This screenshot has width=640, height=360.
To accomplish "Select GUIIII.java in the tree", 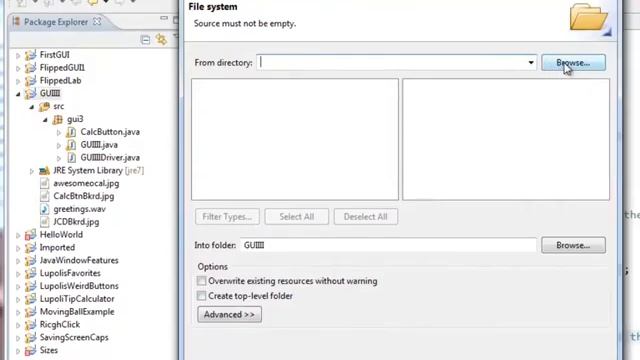I will coord(99,145).
